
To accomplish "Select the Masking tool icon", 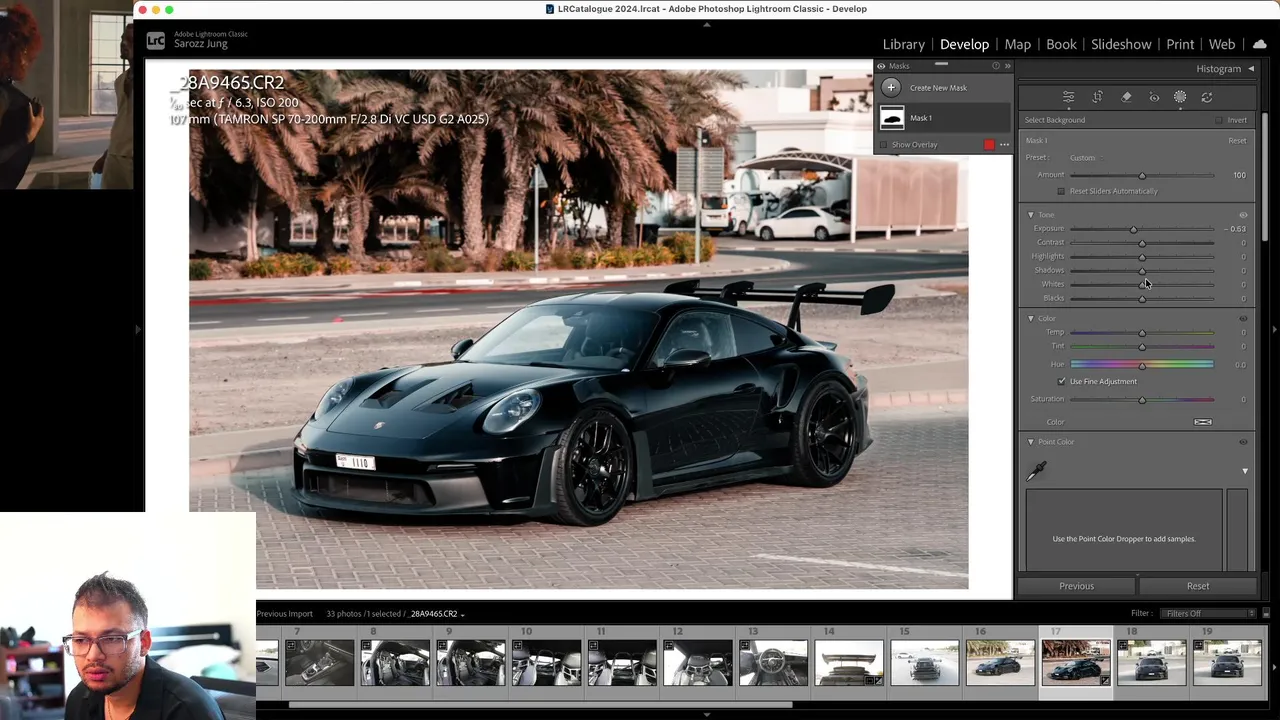I will click(x=1180, y=97).
